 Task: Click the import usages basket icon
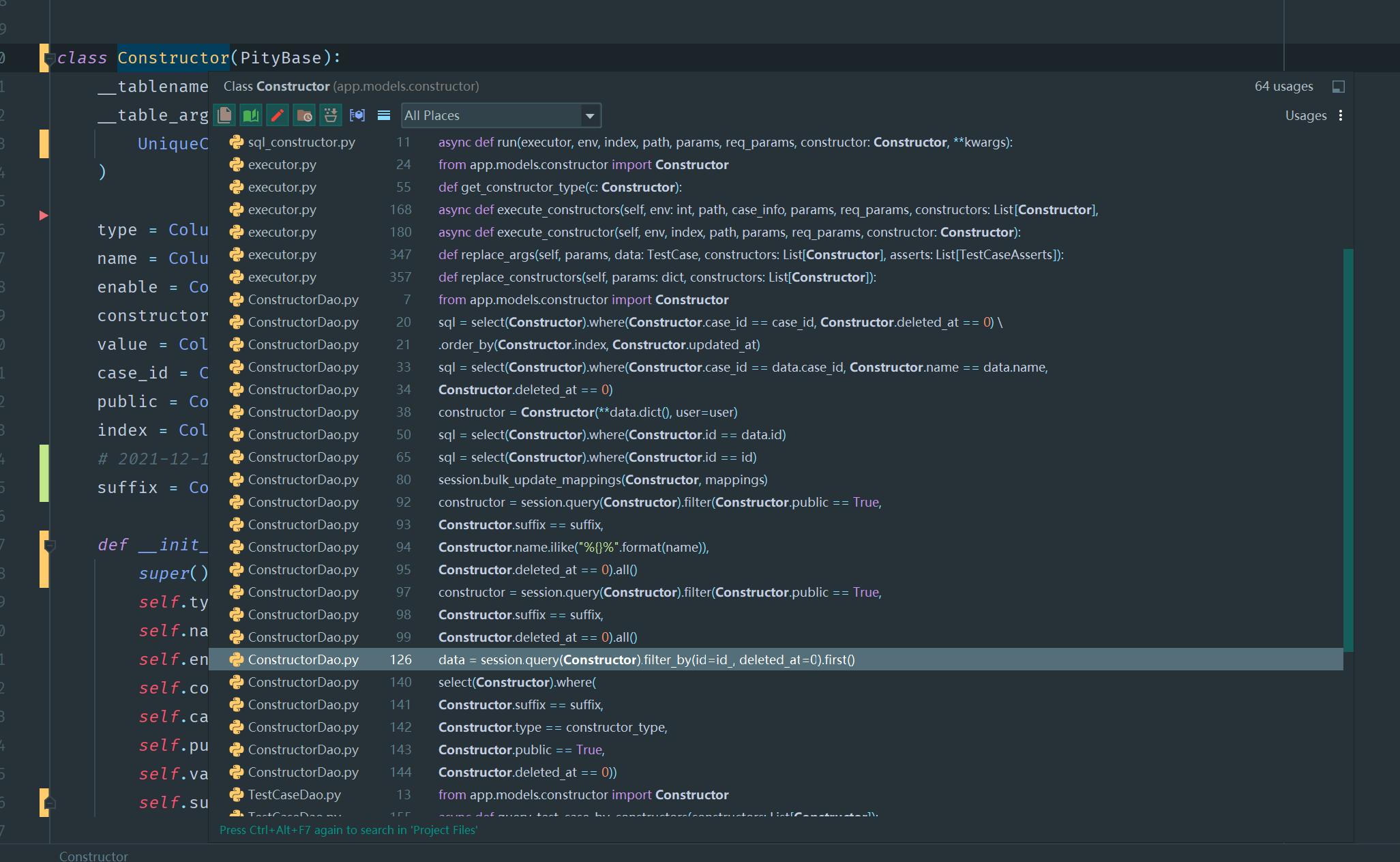(x=331, y=115)
